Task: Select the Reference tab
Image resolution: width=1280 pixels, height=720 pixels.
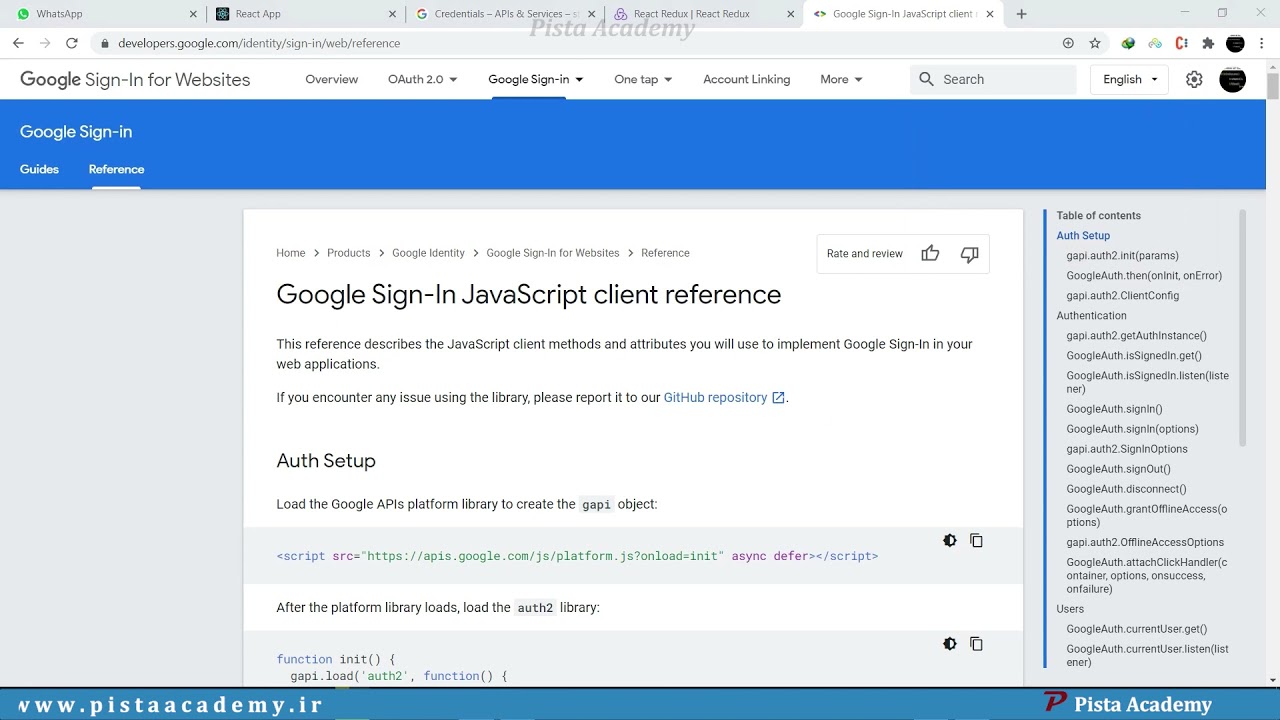Action: coord(116,169)
